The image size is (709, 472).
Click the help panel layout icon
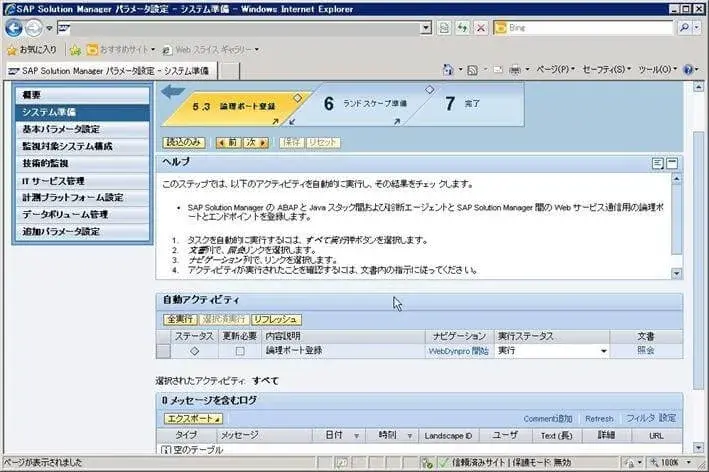click(x=658, y=164)
